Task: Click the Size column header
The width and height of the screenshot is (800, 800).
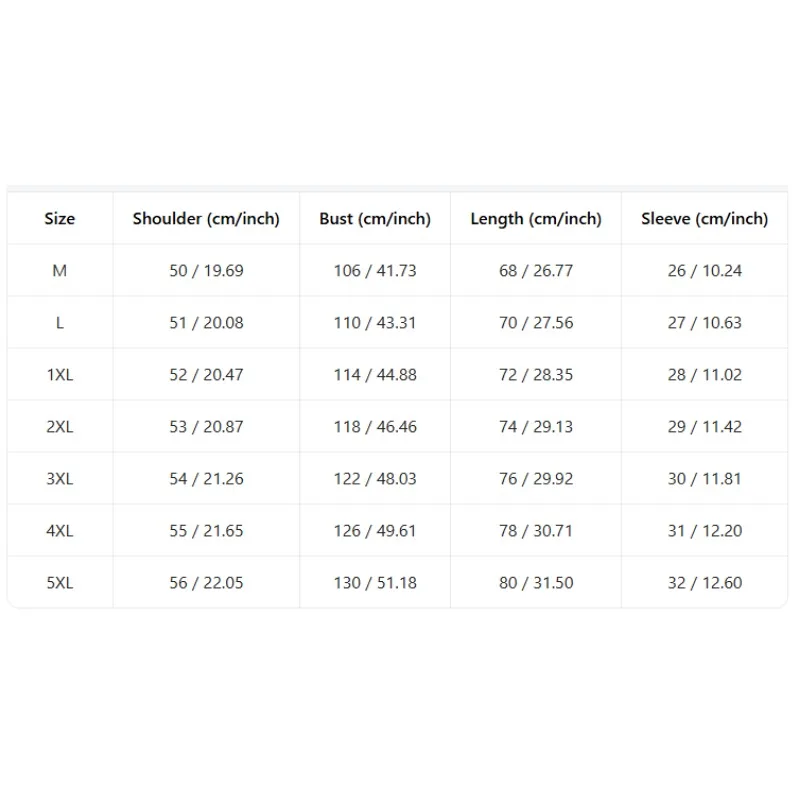Action: (x=60, y=218)
